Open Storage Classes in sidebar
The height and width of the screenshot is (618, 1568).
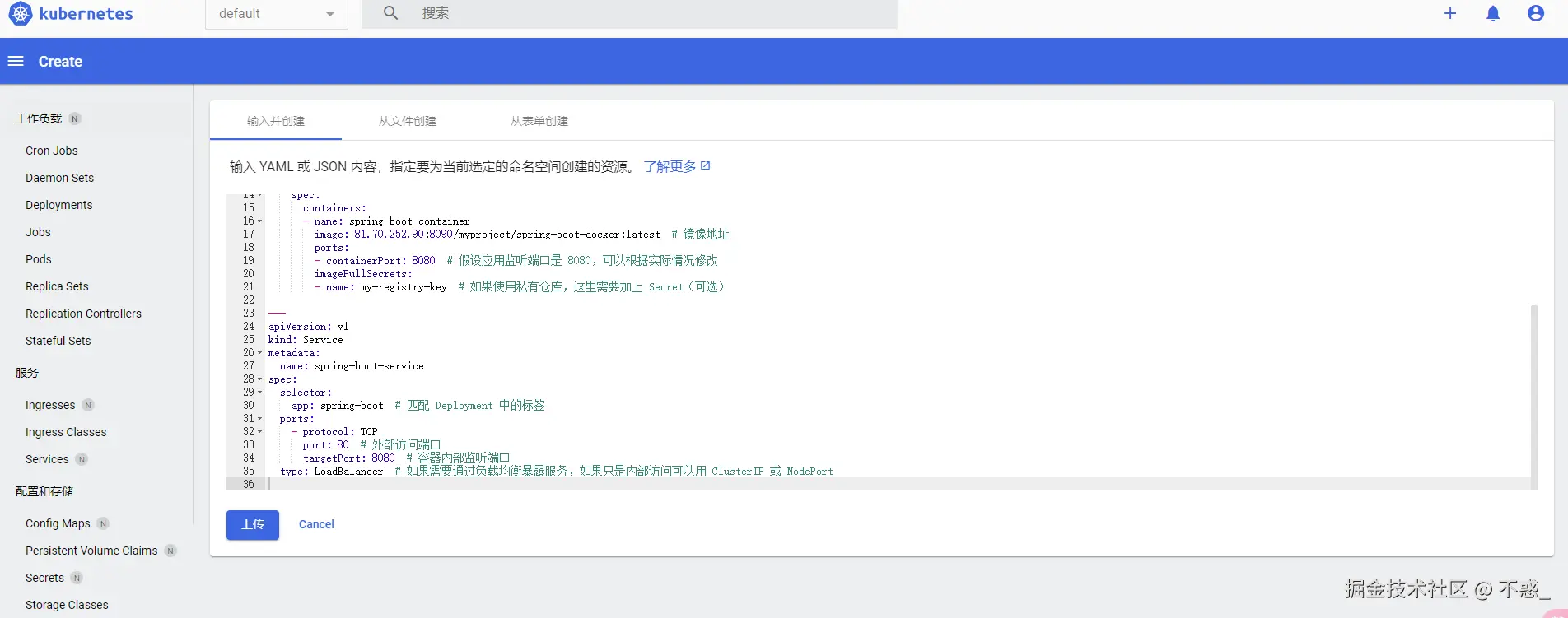point(67,605)
